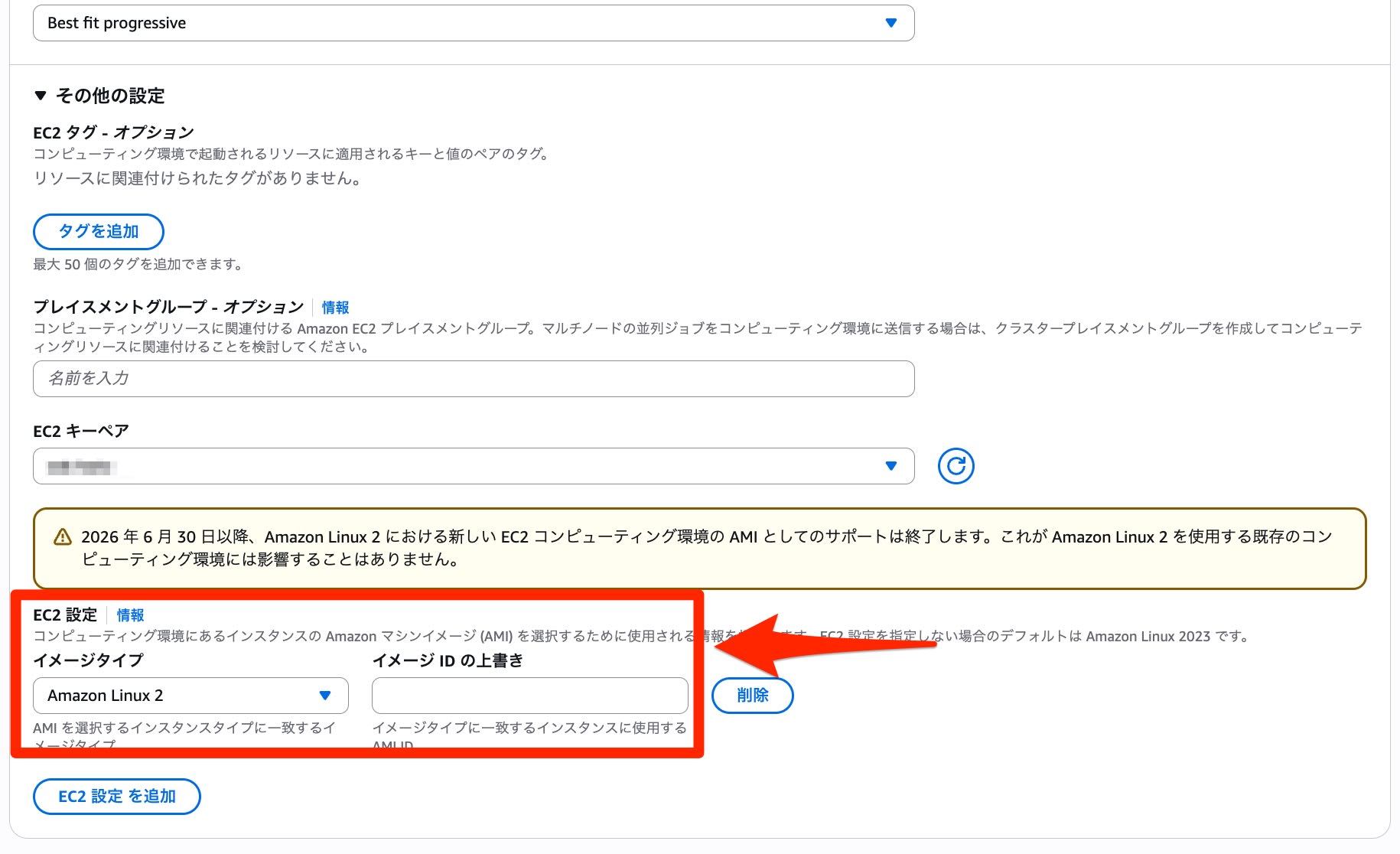
Task: Select the EC2 タグ - オプション heading
Action: click(112, 131)
